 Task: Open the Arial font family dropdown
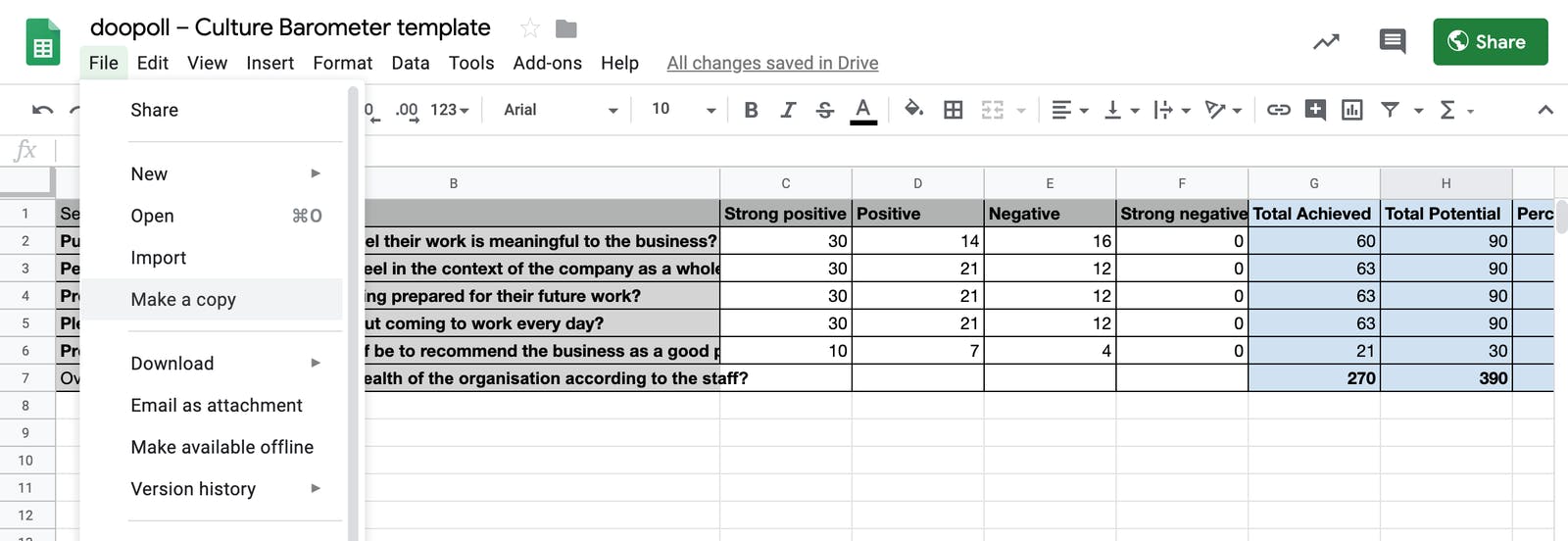[561, 110]
